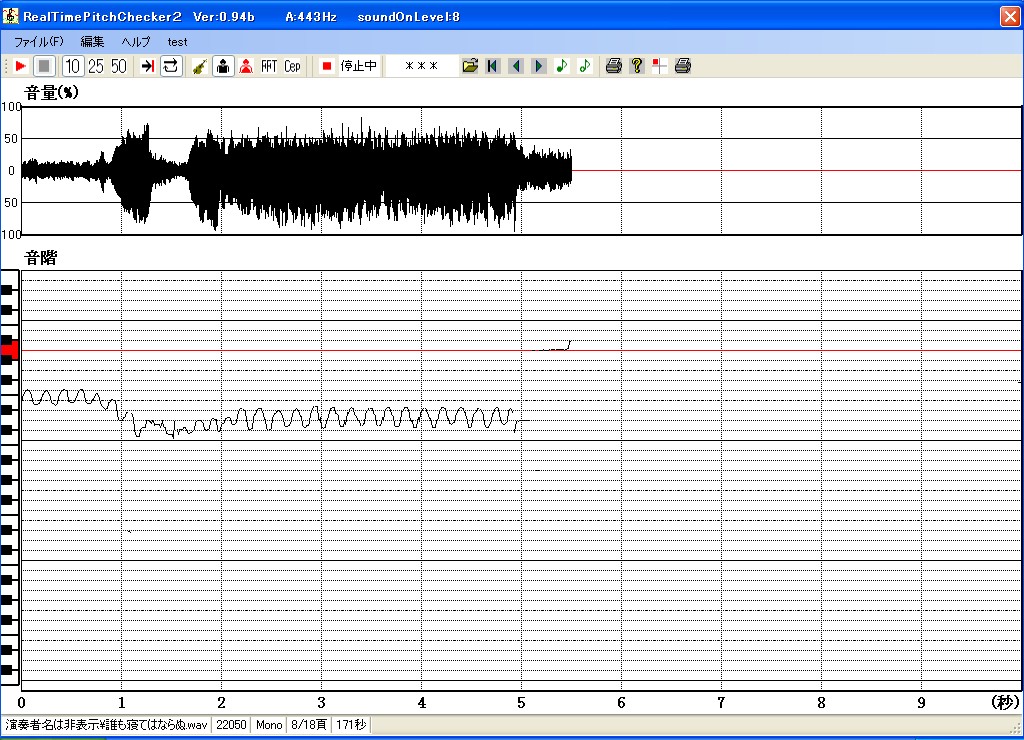Open help with the question mark icon
Image resolution: width=1024 pixels, height=740 pixels.
[x=637, y=66]
